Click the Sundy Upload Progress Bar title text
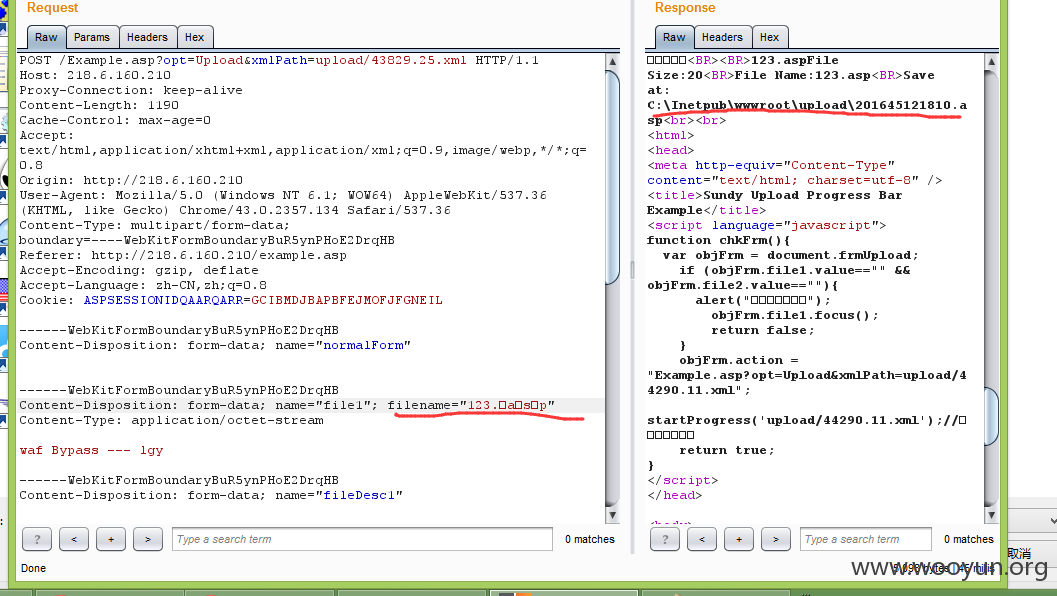Viewport: 1057px width, 596px height. point(802,196)
